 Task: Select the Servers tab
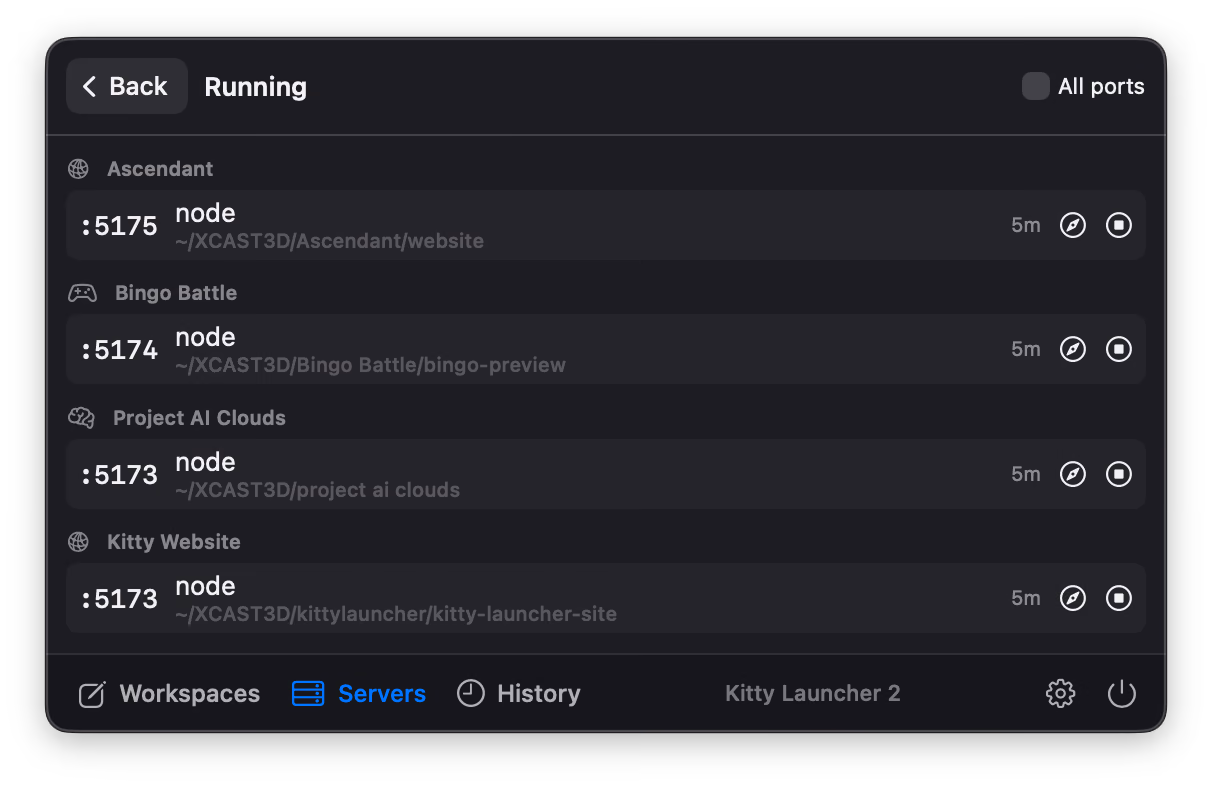coord(358,693)
